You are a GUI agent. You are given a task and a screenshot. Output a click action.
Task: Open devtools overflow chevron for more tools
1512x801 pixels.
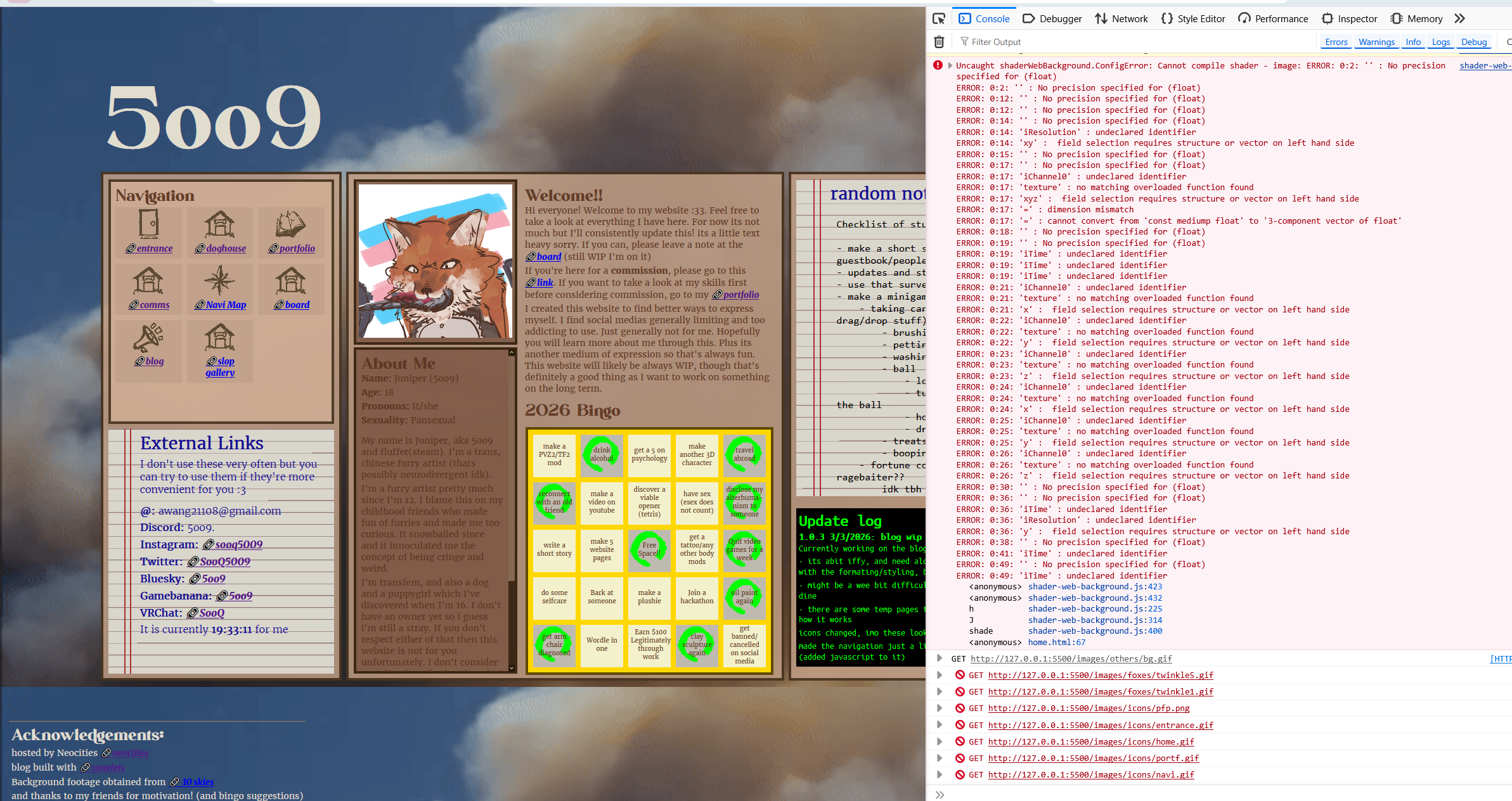coord(1460,19)
